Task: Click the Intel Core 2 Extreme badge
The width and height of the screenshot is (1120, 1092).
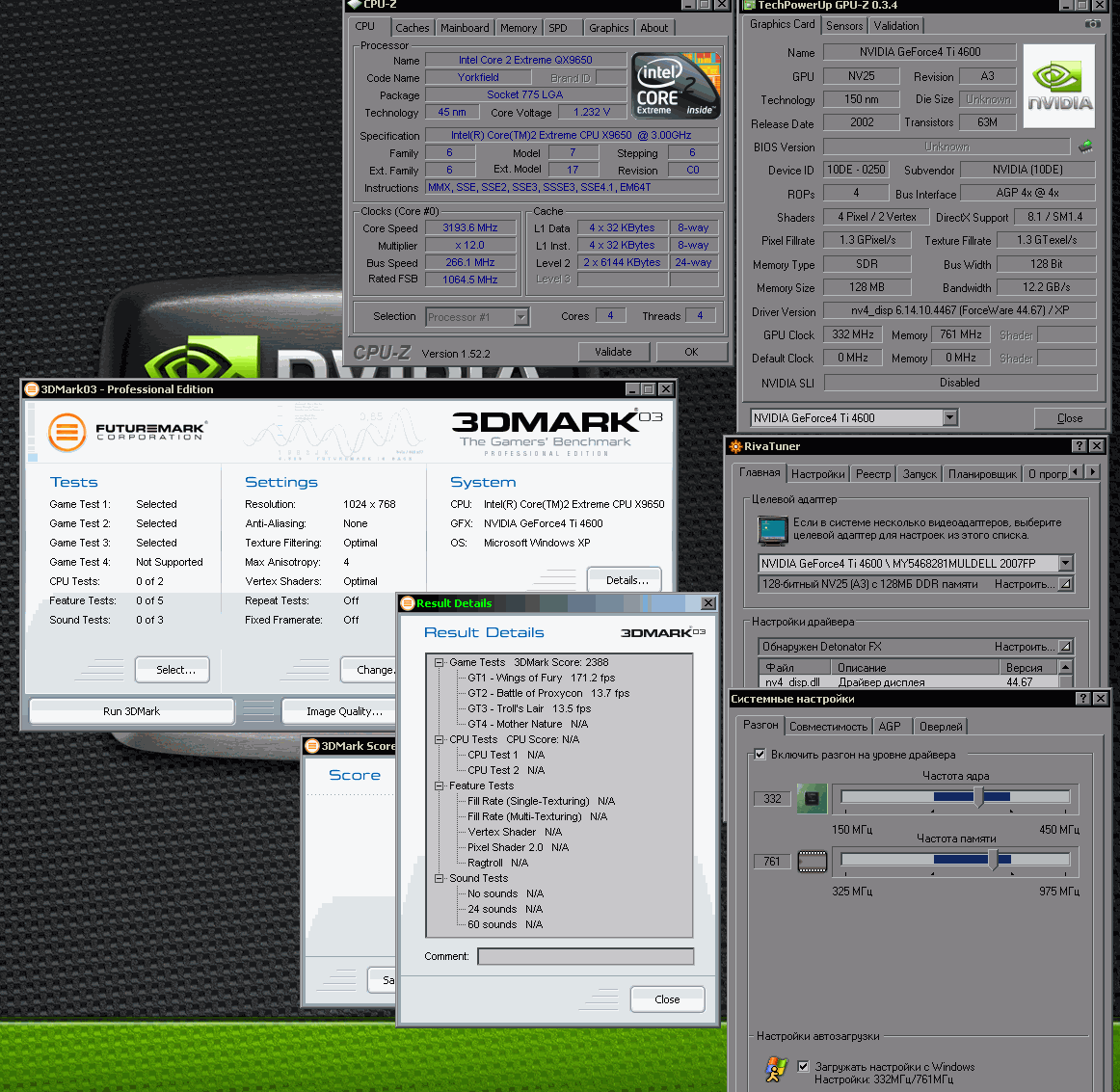Action: point(676,85)
